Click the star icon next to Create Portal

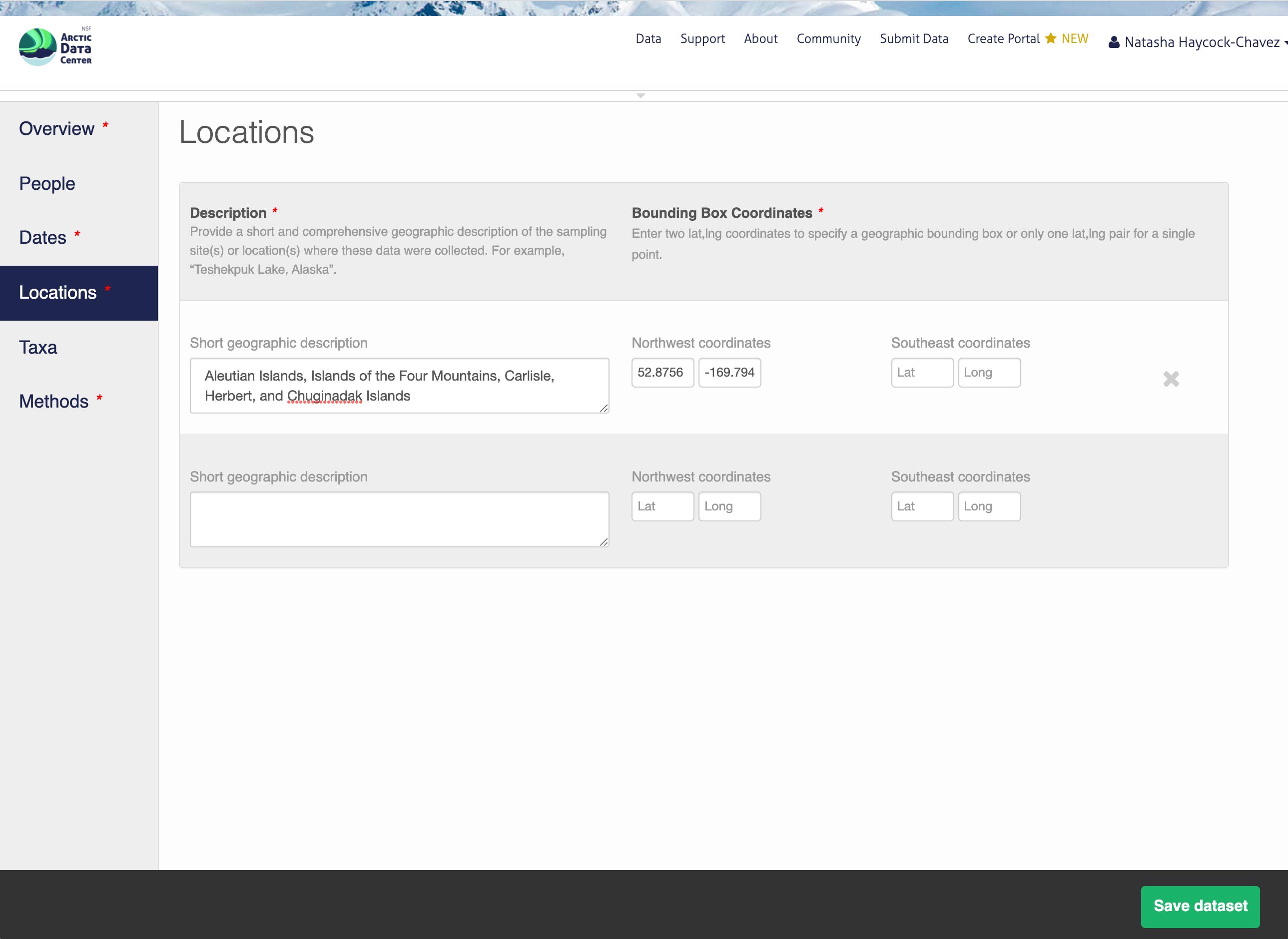click(1050, 38)
